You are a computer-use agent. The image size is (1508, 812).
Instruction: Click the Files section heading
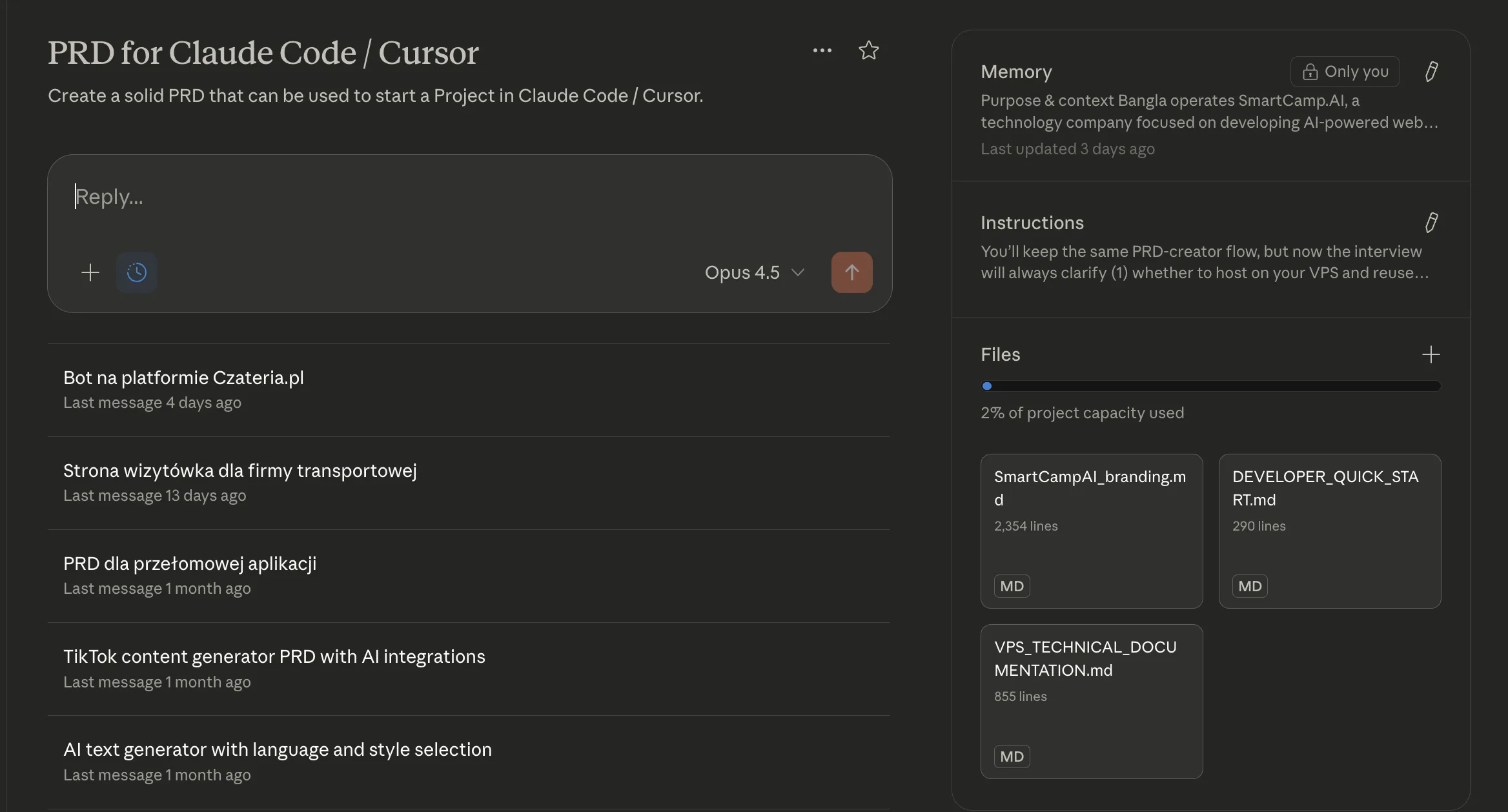pos(1001,354)
